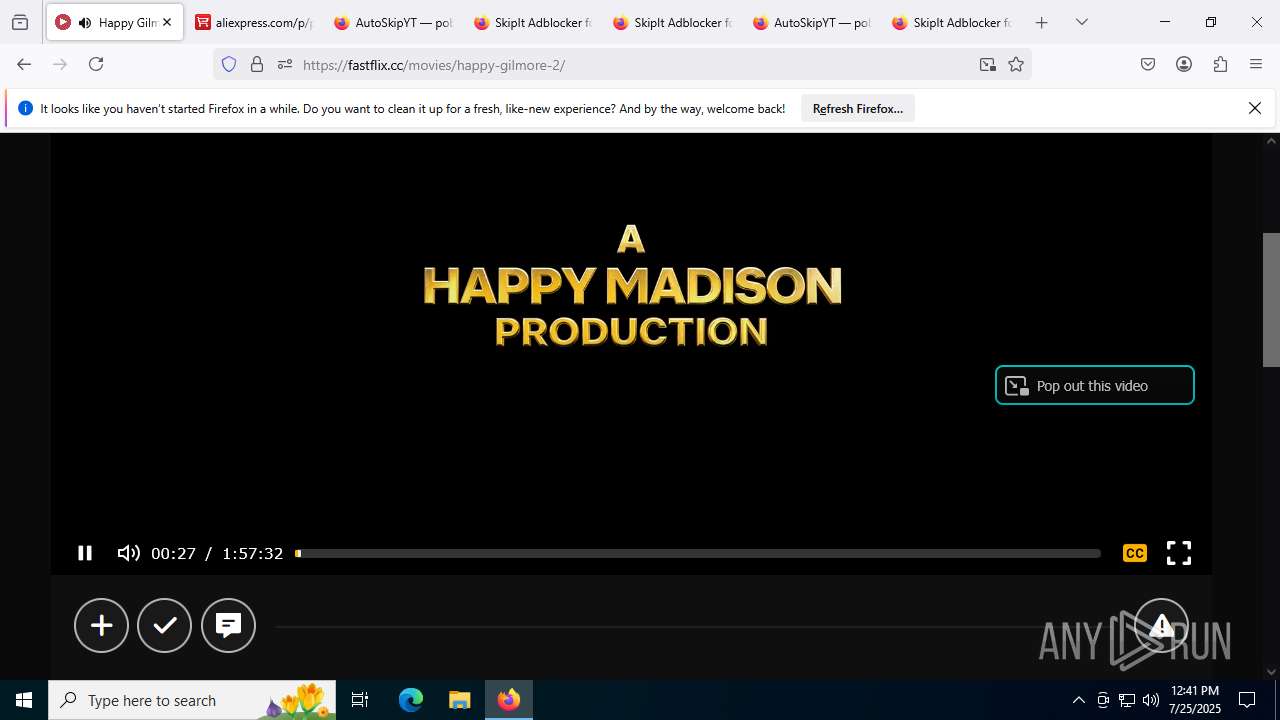Open tracking protection shield icon

pos(229,64)
